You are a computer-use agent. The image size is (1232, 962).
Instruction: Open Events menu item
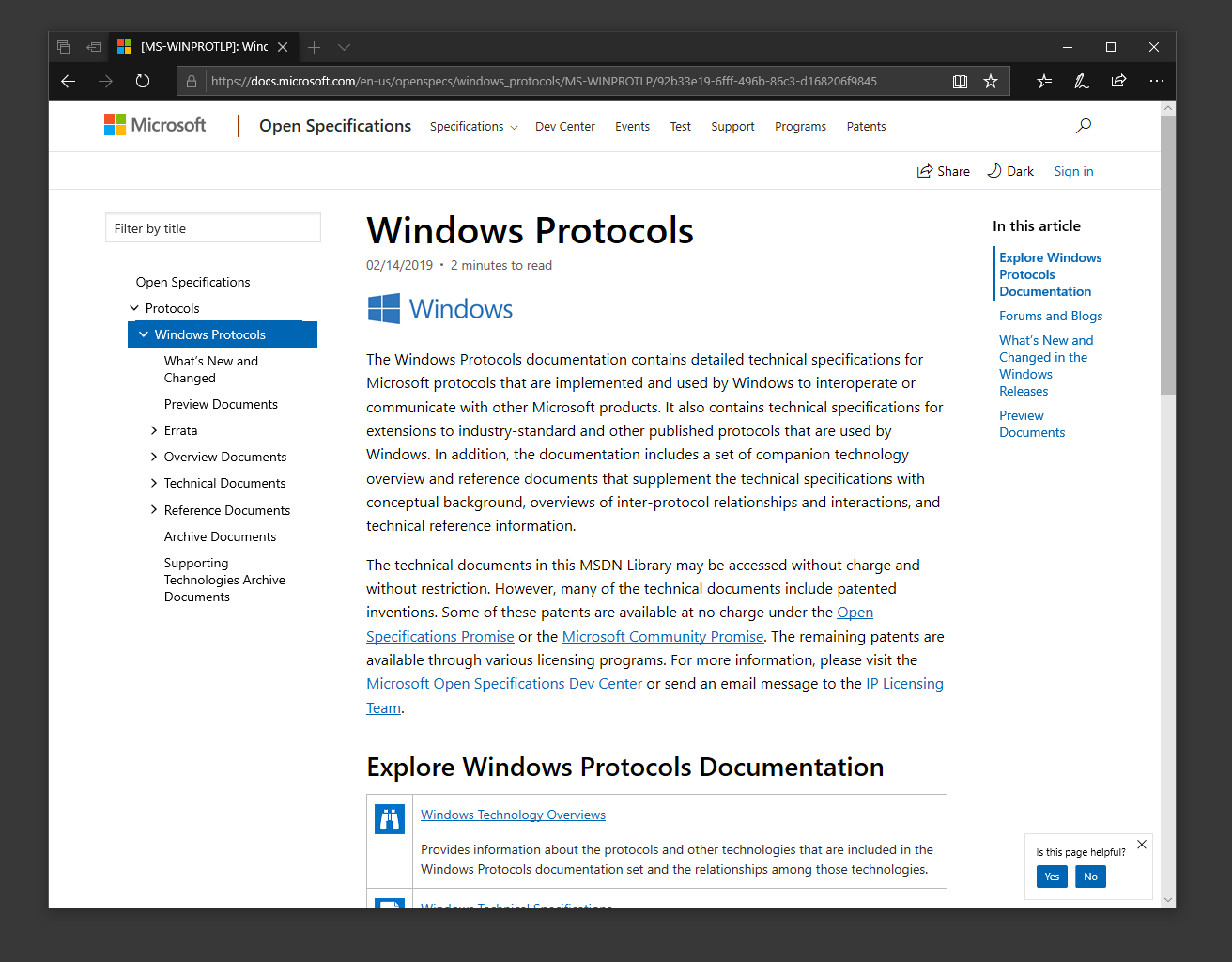tap(632, 127)
